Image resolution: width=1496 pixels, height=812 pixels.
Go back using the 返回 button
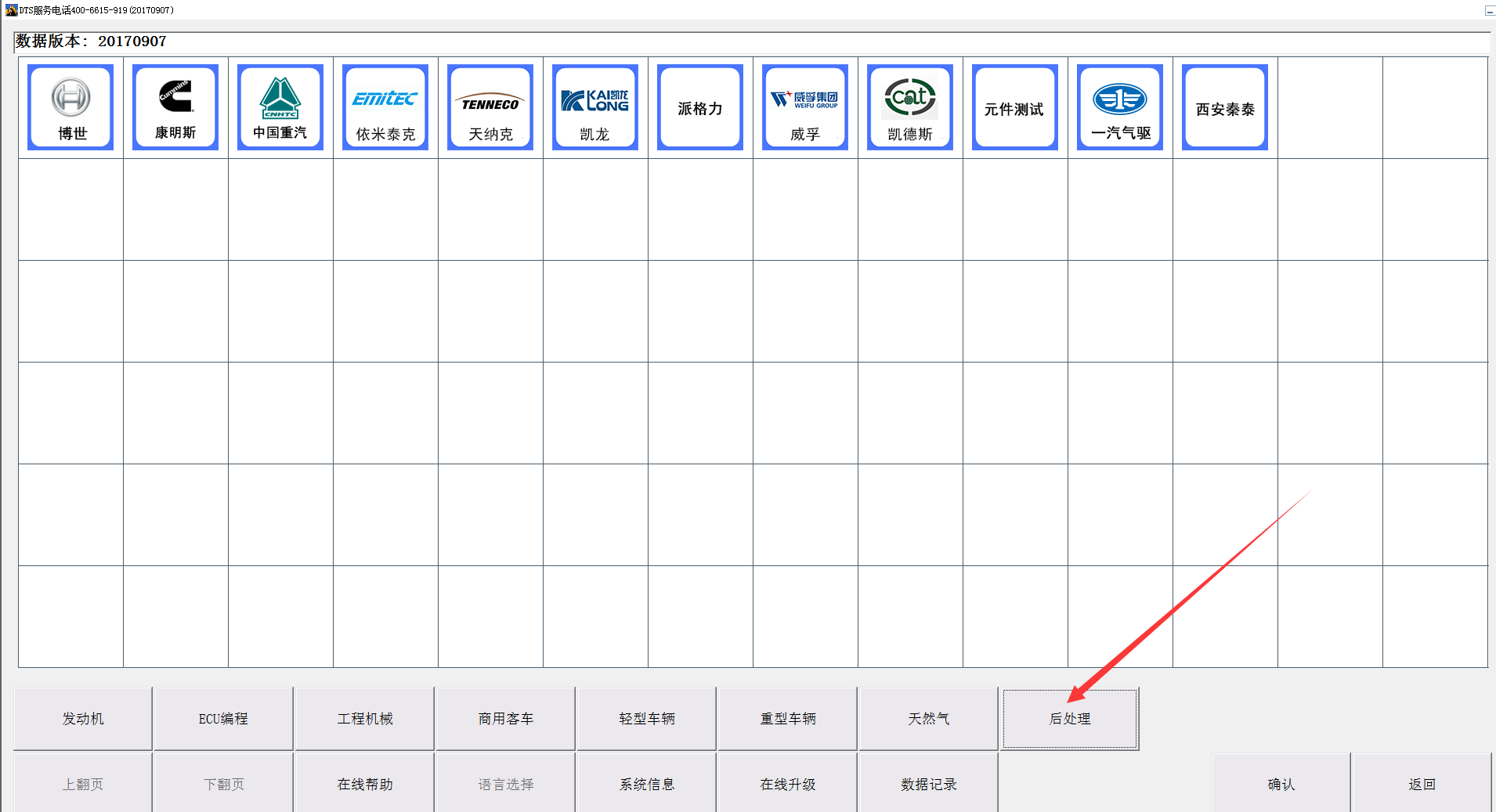[x=1422, y=783]
